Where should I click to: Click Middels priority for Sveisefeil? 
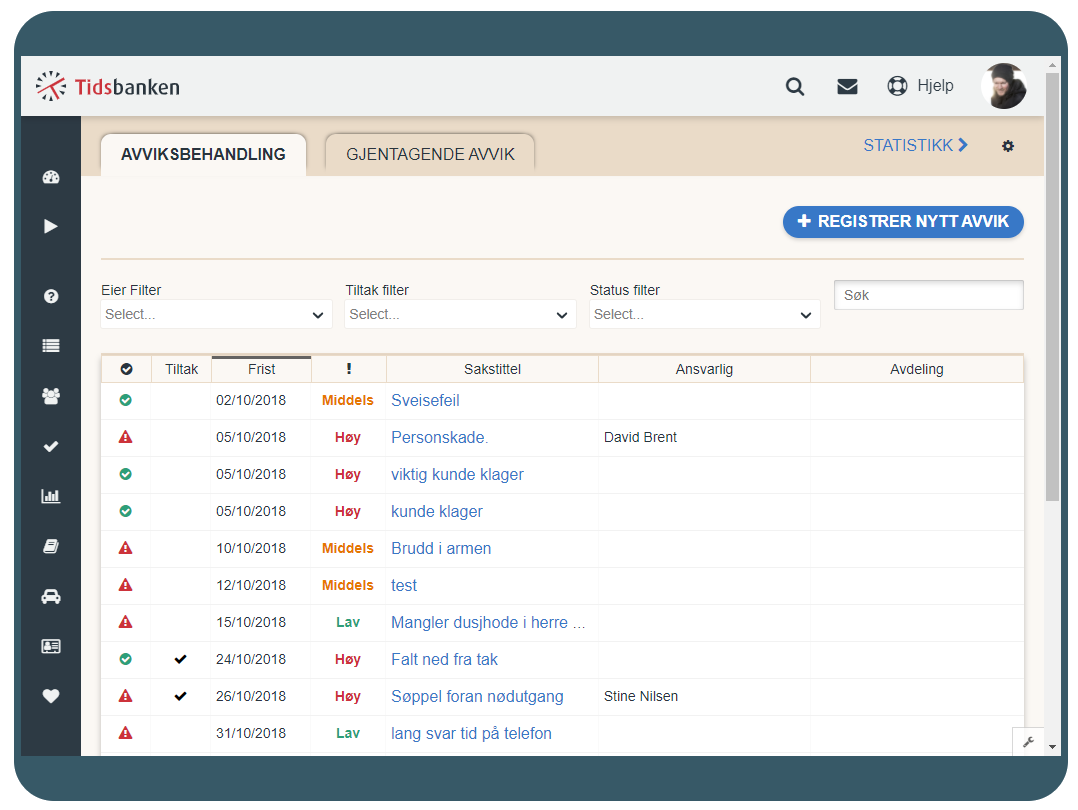[348, 400]
